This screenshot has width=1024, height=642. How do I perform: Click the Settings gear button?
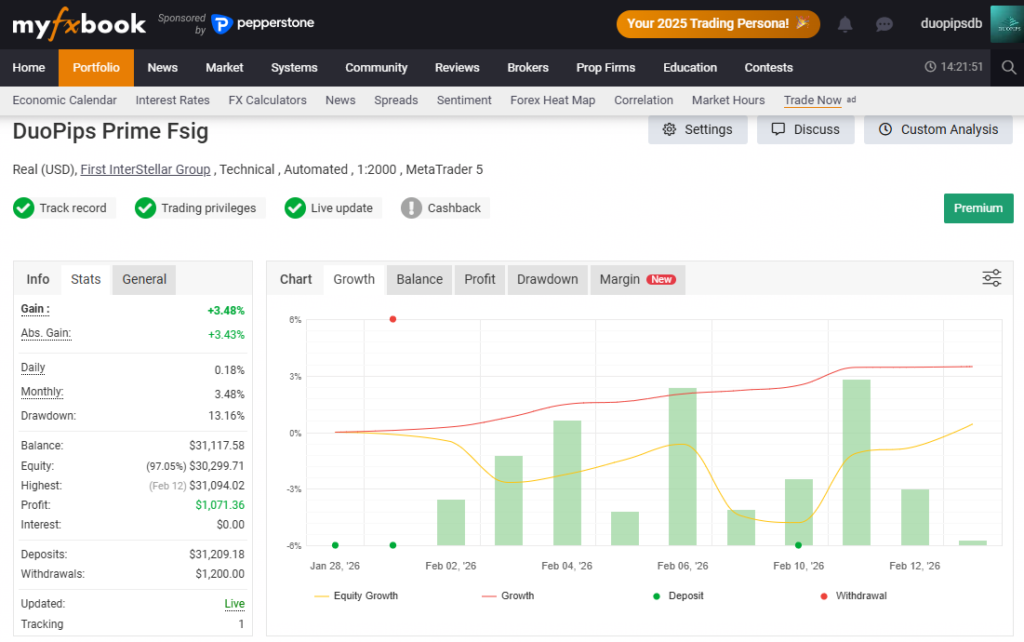(697, 129)
